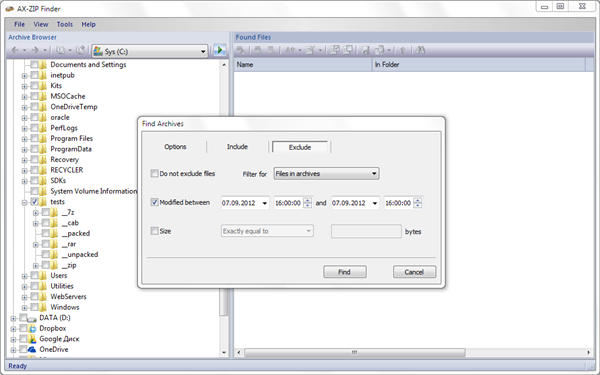The height and width of the screenshot is (375, 600).
Task: Uncheck the Modified between checkbox
Action: 154,202
